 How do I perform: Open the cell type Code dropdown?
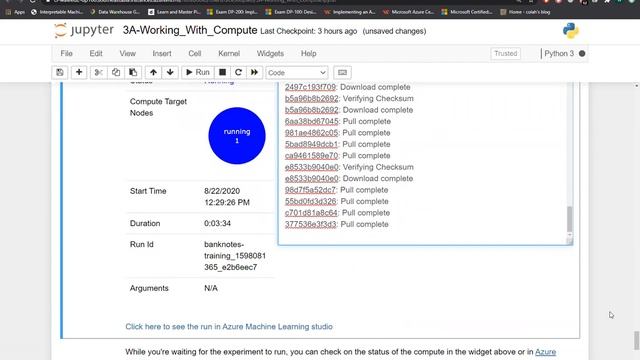[297, 73]
